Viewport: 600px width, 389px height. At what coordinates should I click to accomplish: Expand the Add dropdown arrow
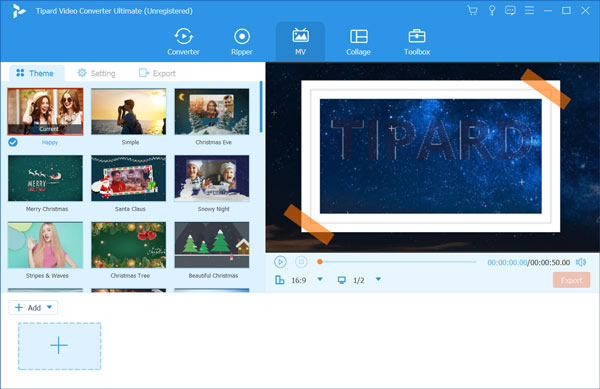pos(49,307)
